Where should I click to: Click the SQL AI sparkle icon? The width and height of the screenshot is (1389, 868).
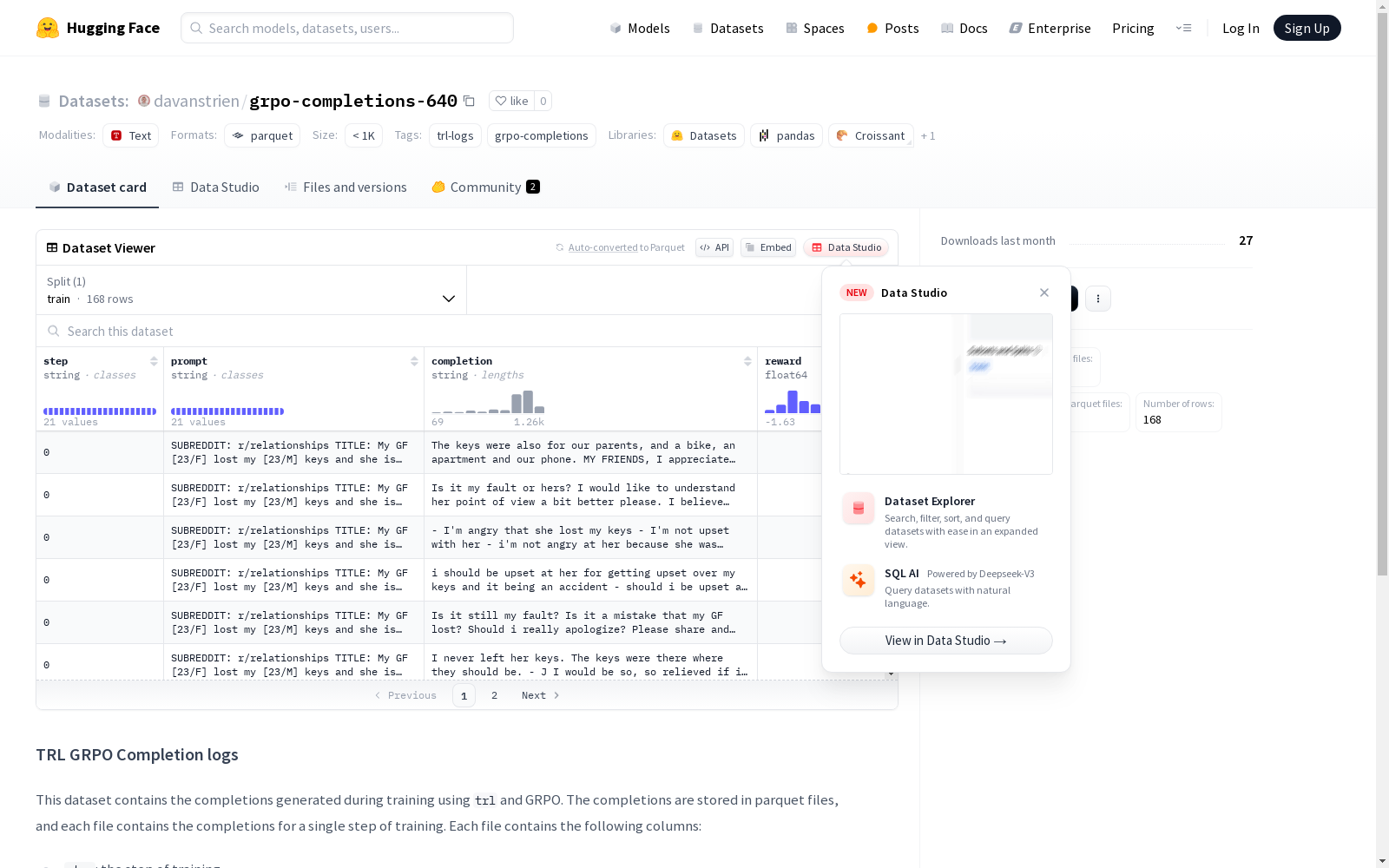(x=859, y=580)
